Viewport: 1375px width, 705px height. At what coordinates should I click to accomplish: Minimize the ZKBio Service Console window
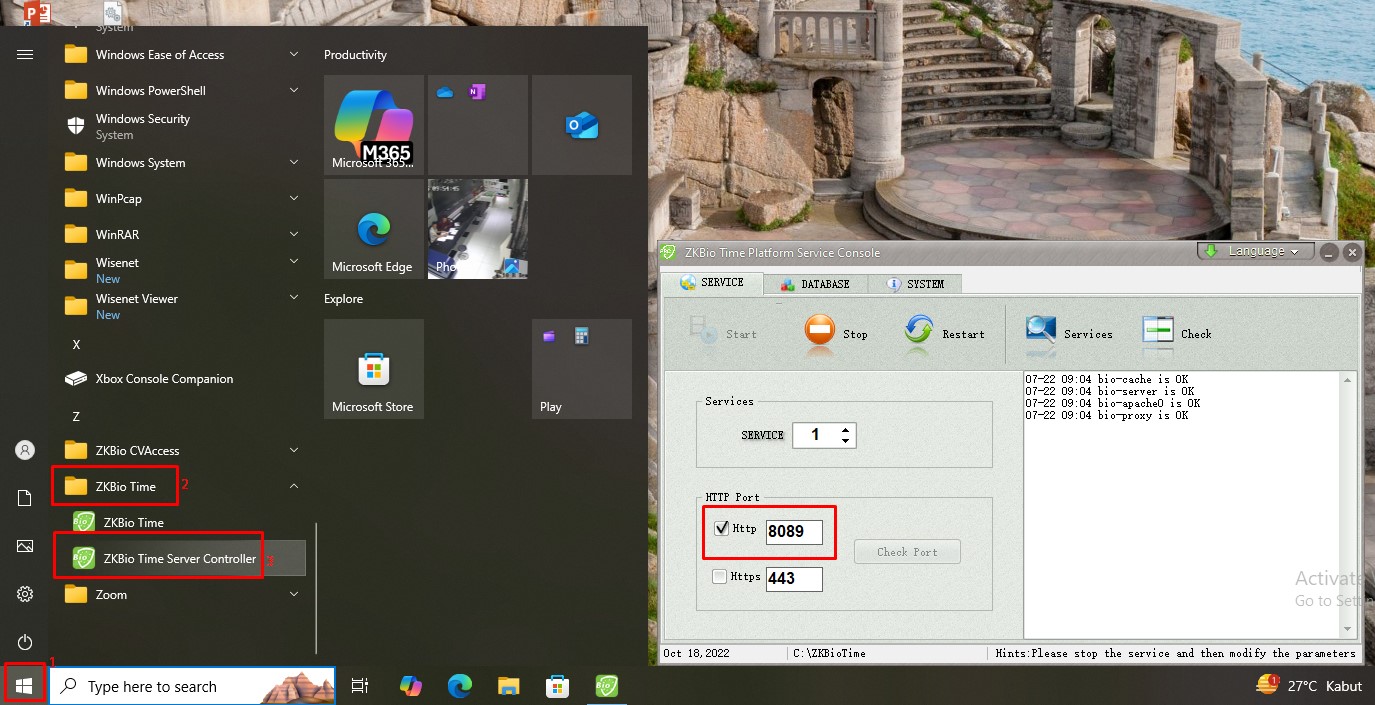pyautogui.click(x=1329, y=252)
